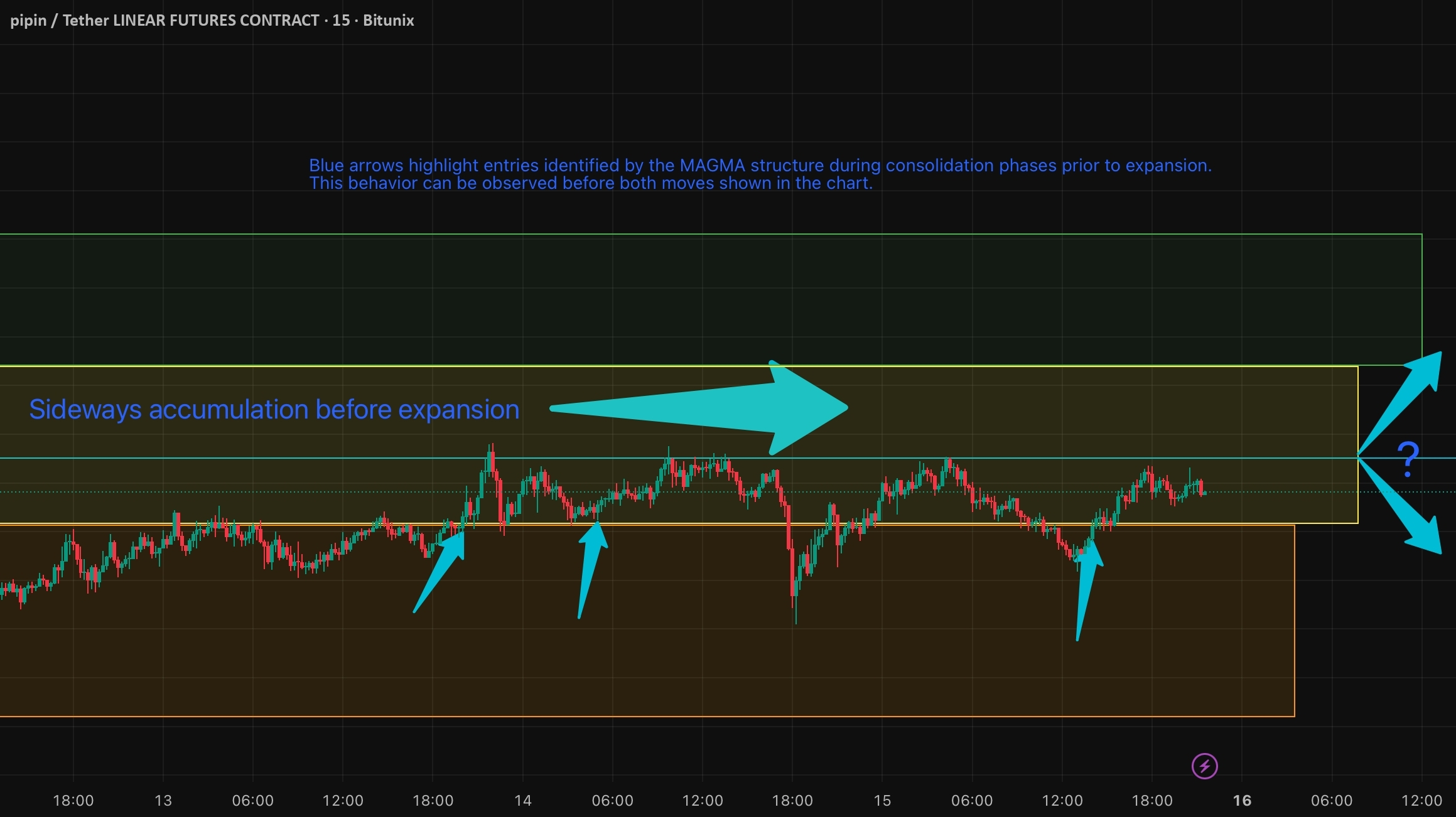Click the 15 interval label in the chart title
Image resolution: width=1456 pixels, height=817 pixels.
341,20
